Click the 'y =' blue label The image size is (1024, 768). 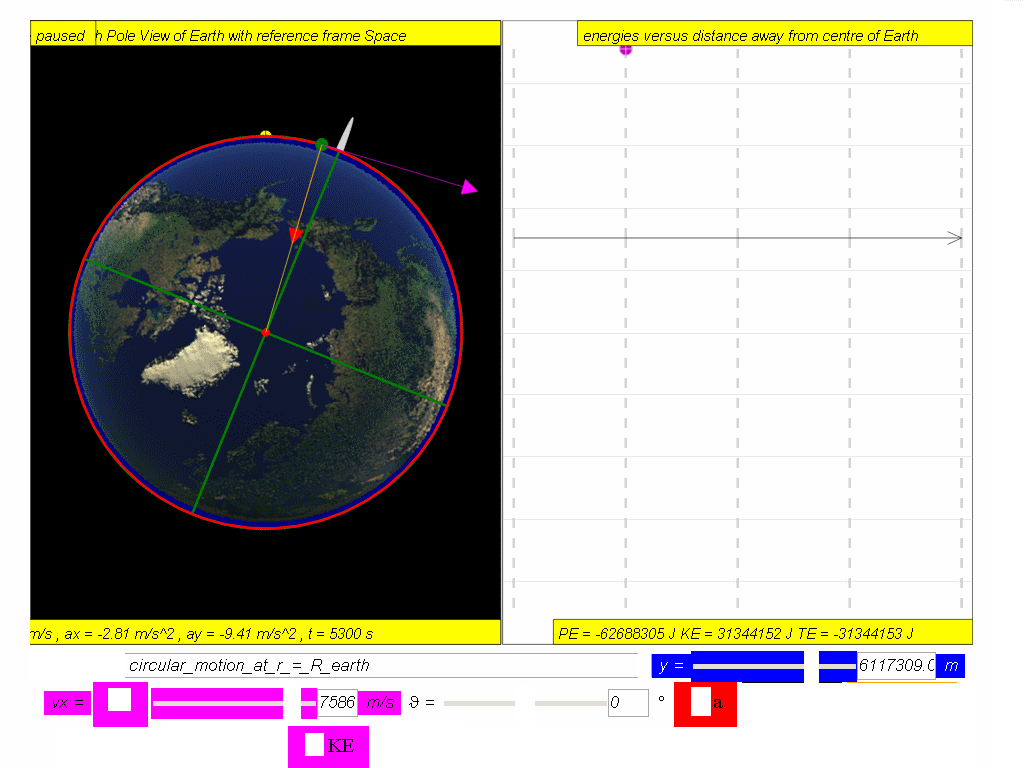tap(671, 665)
